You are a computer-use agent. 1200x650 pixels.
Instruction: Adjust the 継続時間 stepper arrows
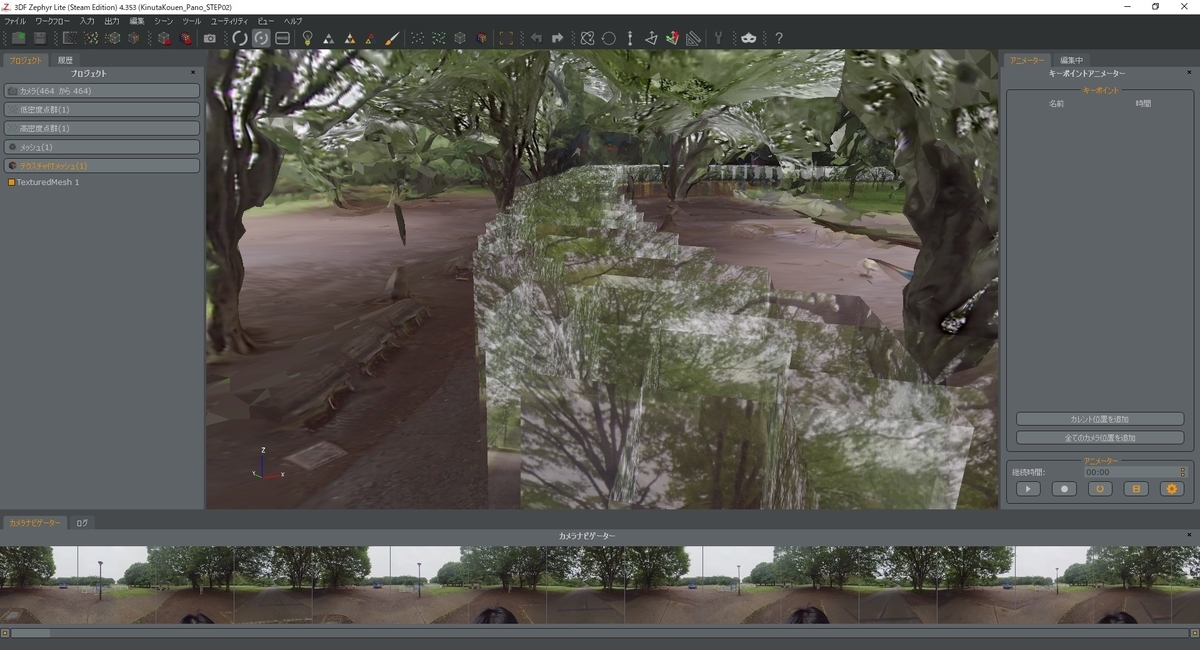pos(1182,472)
